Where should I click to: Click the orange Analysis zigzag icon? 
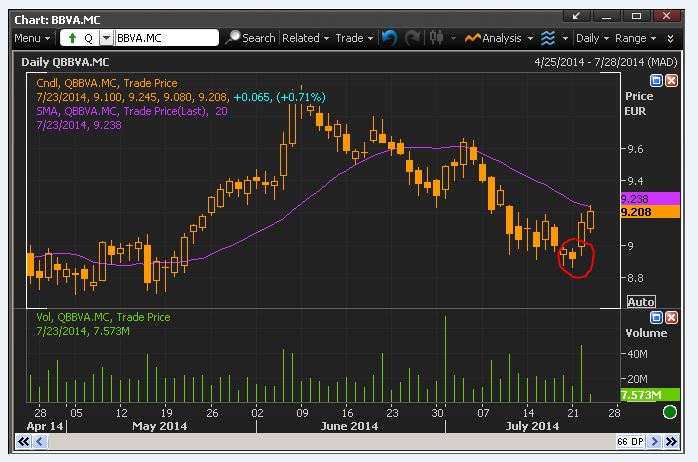pyautogui.click(x=473, y=38)
